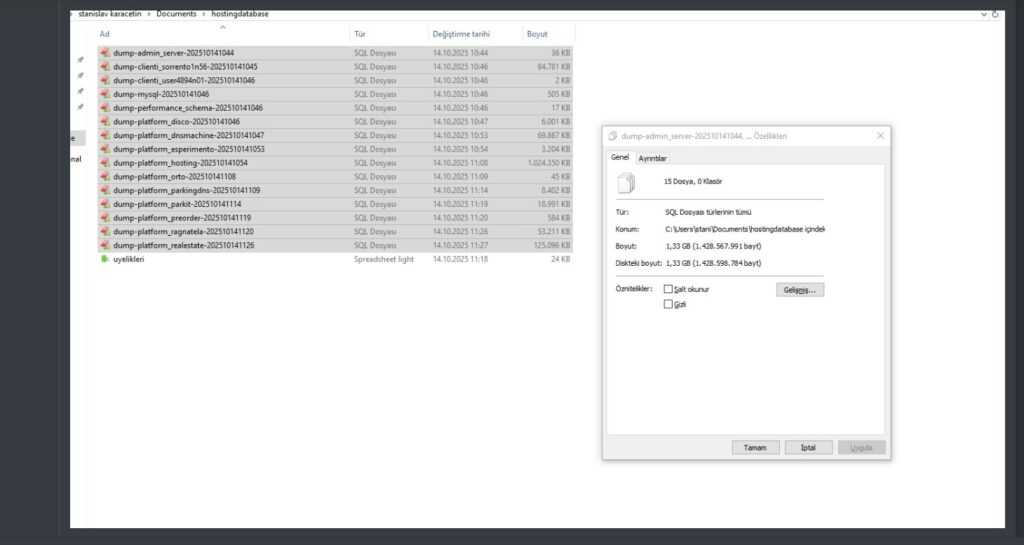Click the dump-platform_hosting file icon

coord(104,163)
